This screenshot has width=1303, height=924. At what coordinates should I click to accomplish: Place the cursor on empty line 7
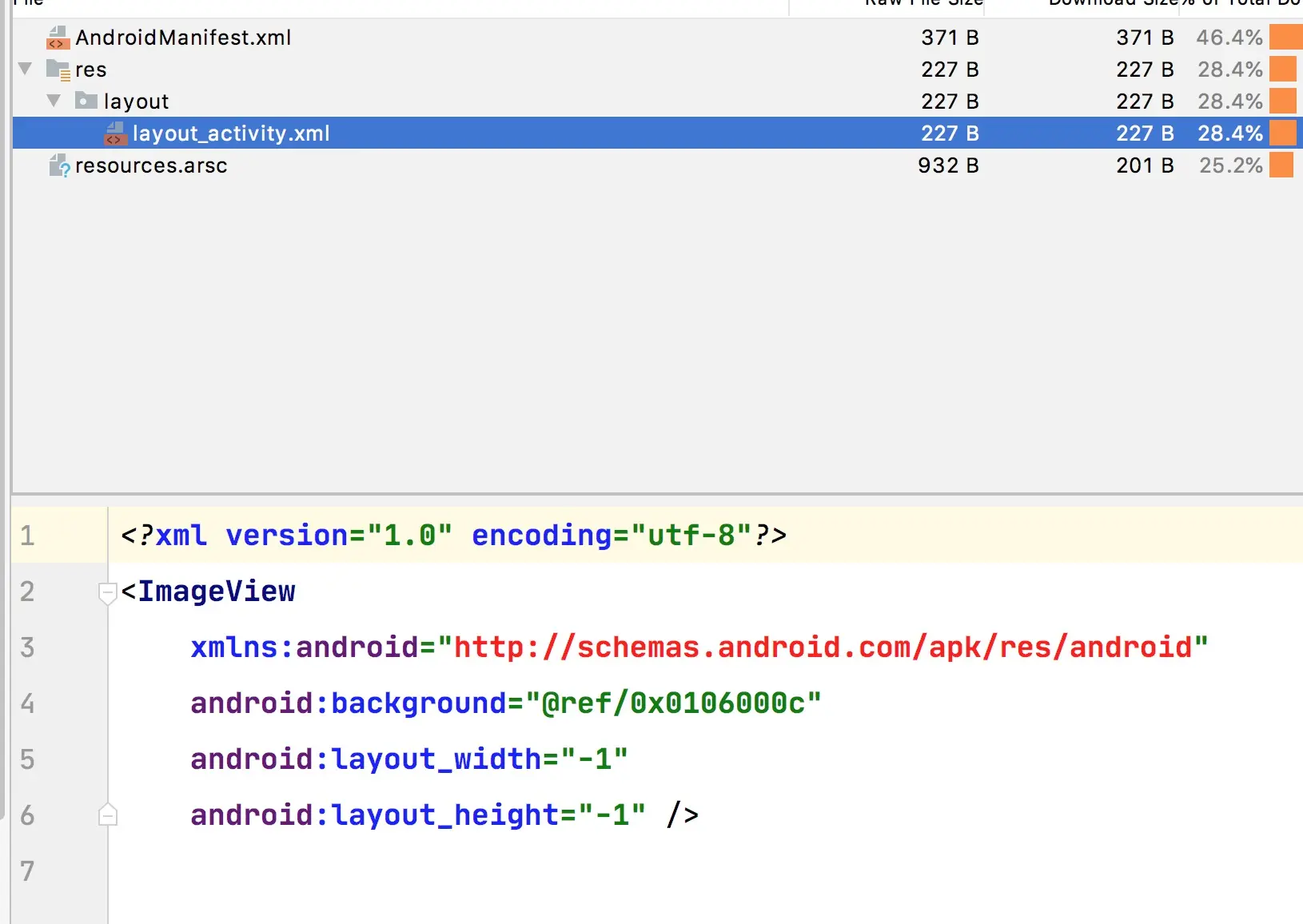703,870
